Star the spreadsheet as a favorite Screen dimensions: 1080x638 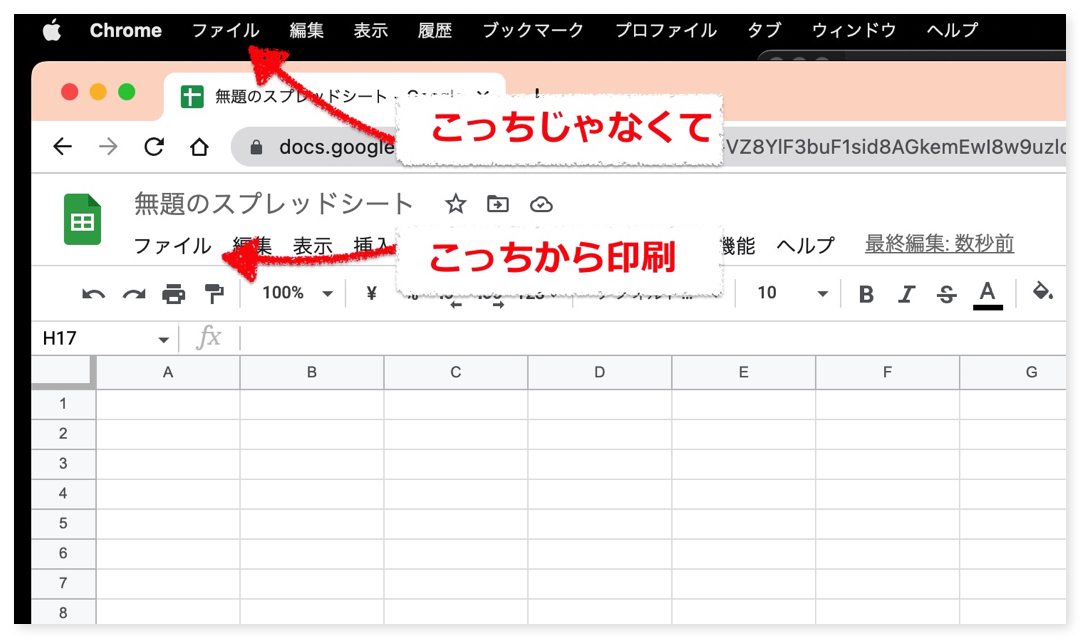point(455,204)
